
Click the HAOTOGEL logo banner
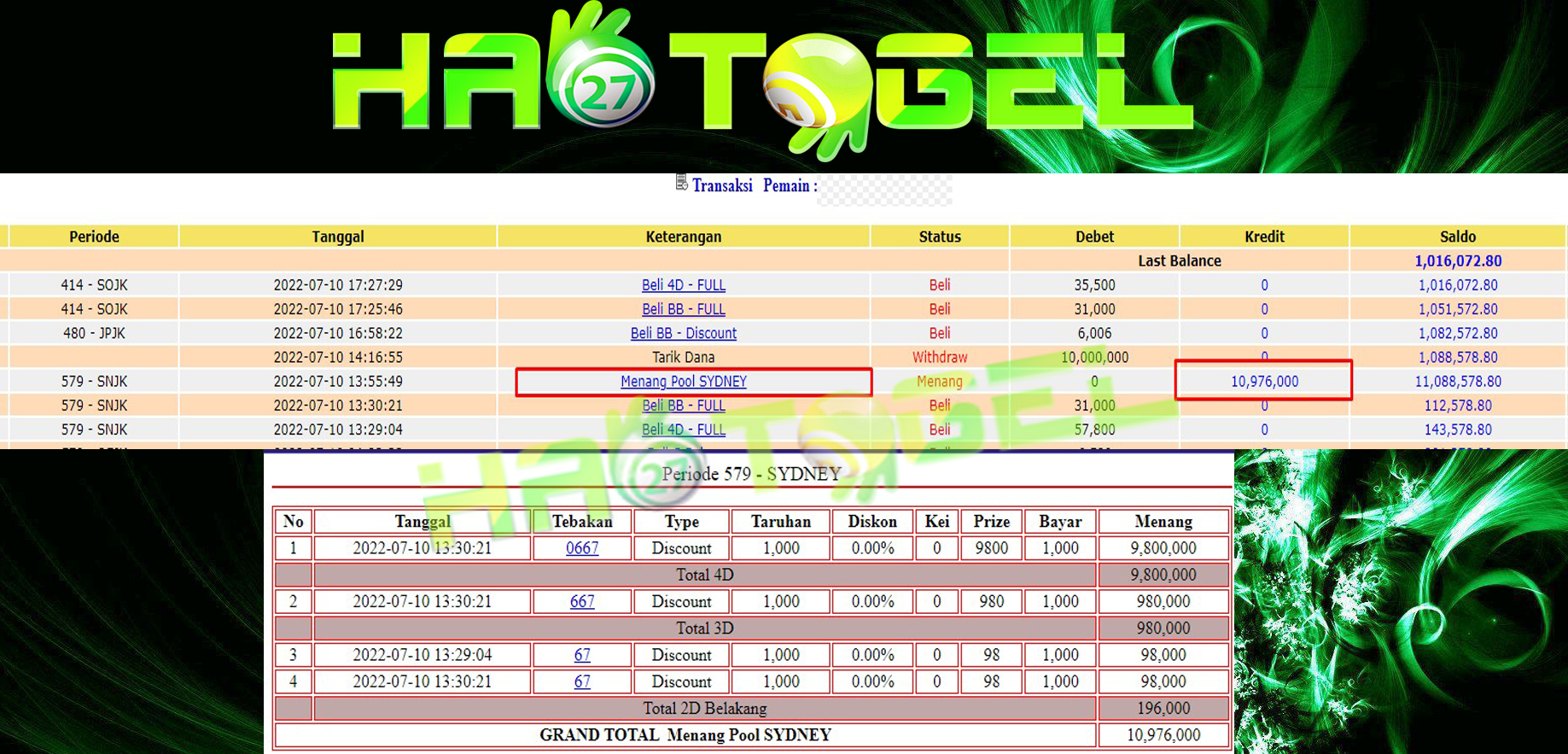pos(762,83)
